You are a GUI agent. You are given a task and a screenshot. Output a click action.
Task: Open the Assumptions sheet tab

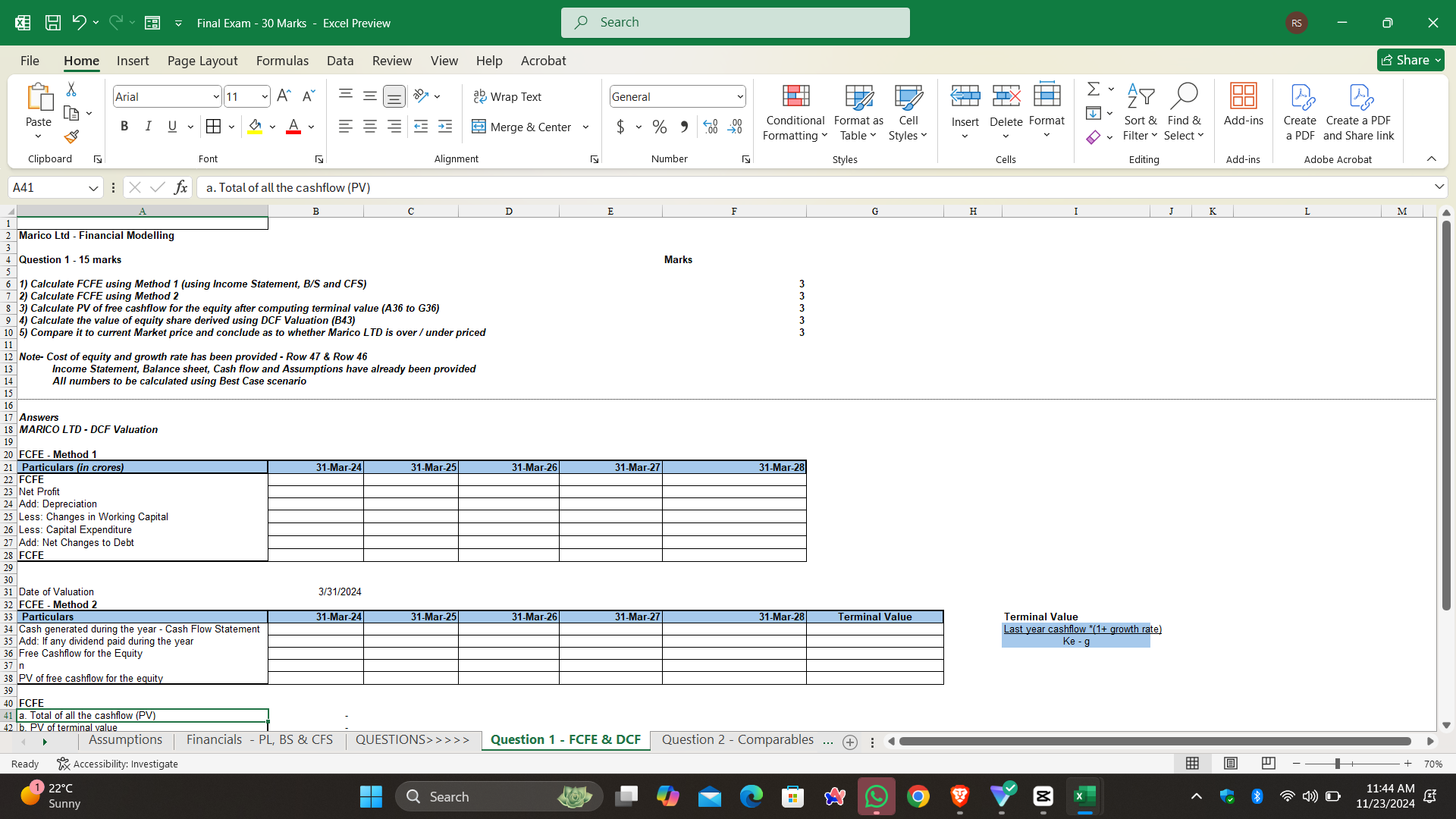125,739
